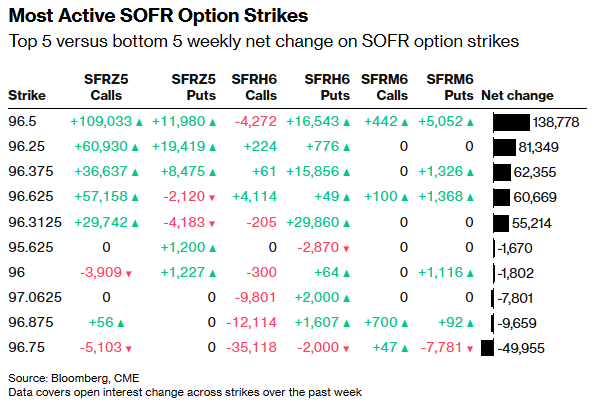Click the negative bar for -49,955

coord(487,348)
